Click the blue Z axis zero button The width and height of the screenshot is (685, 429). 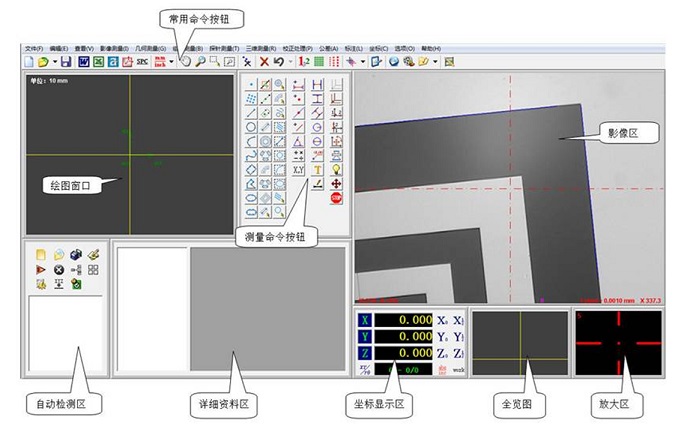pyautogui.click(x=365, y=353)
